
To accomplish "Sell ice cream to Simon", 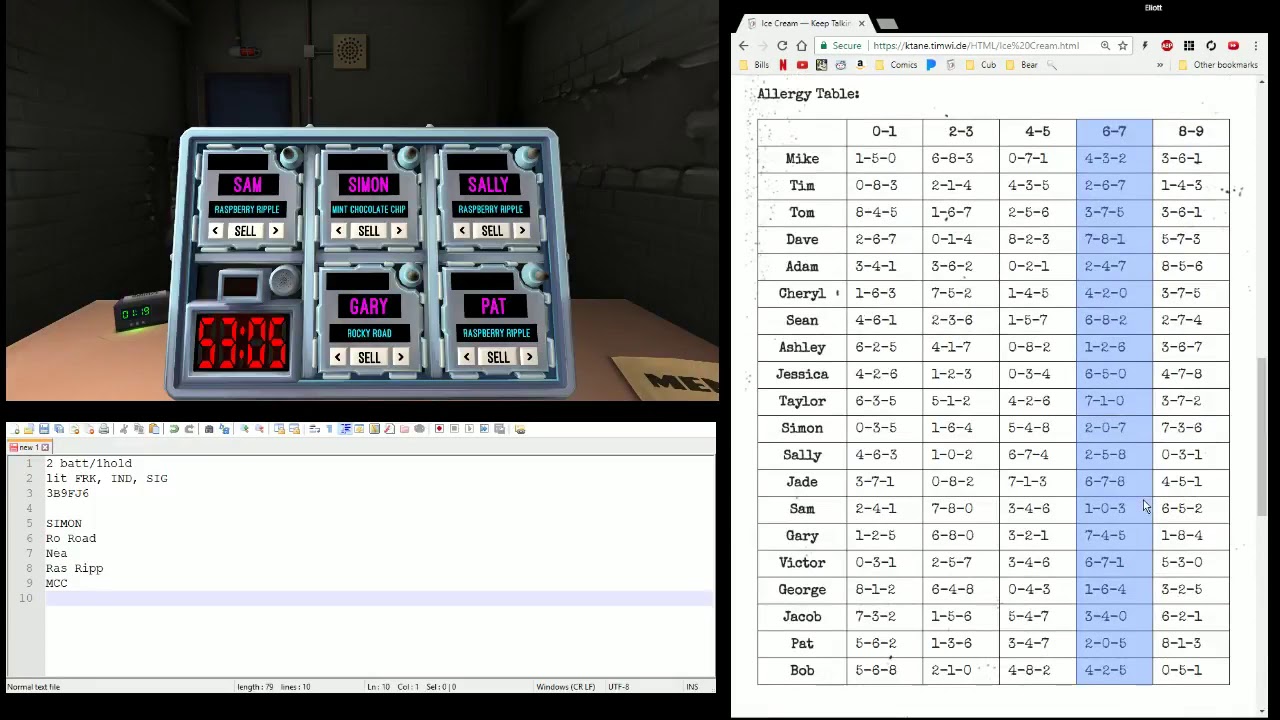I will 368,231.
